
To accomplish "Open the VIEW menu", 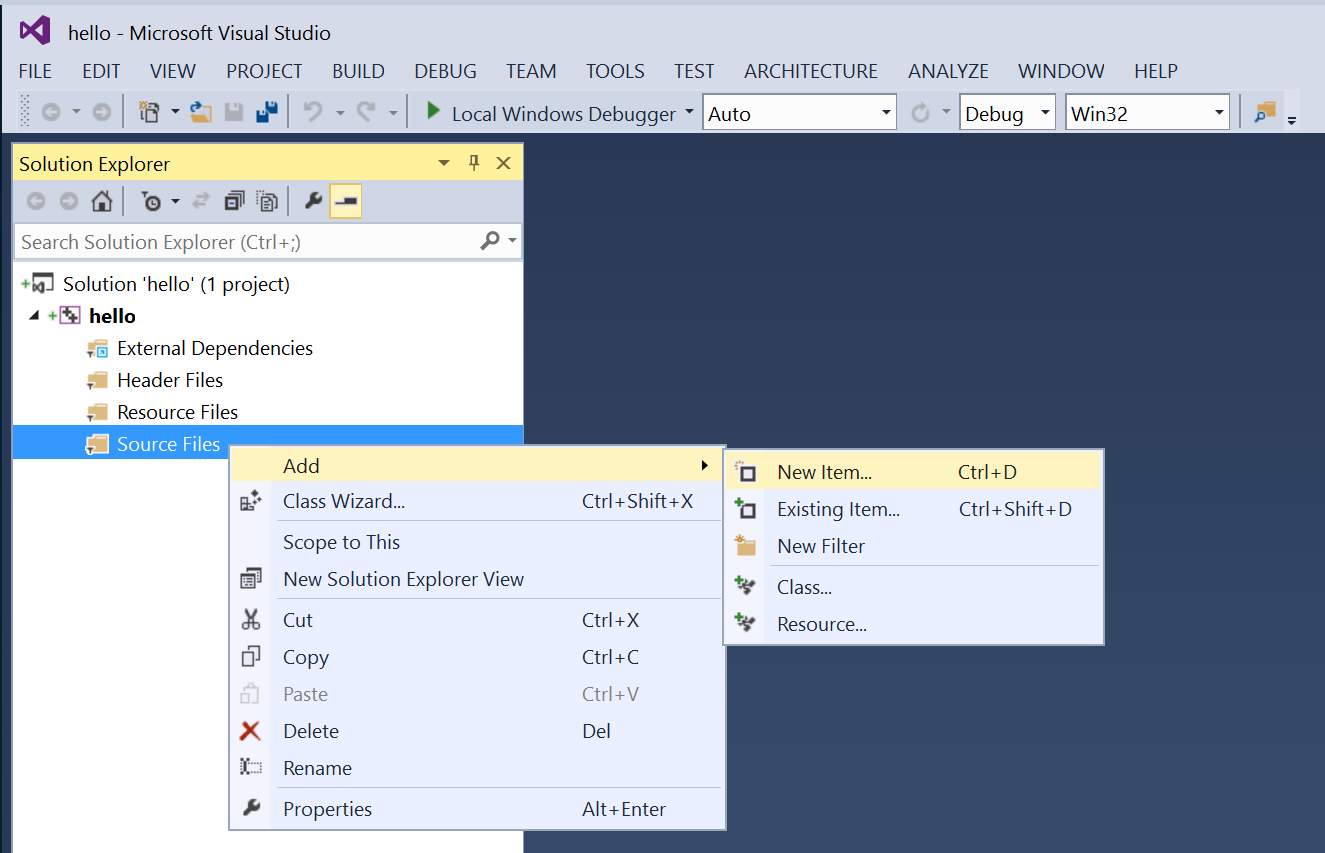I will click(x=173, y=71).
